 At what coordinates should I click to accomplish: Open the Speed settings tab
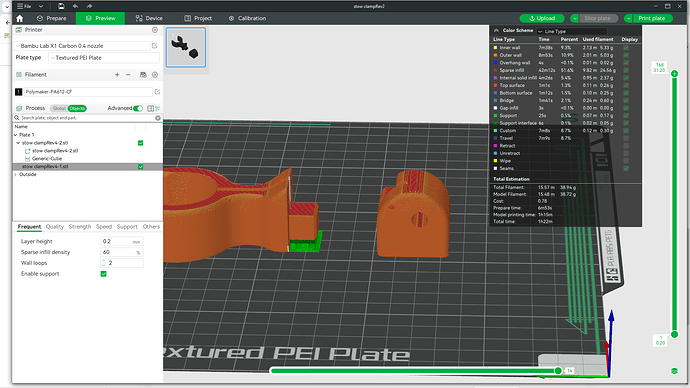coord(104,227)
